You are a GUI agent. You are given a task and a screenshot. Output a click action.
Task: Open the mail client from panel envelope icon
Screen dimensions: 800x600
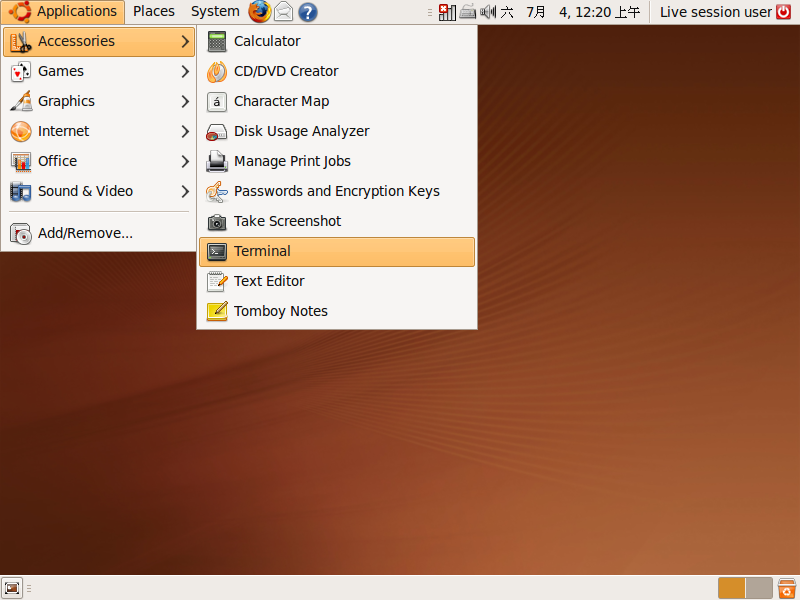coord(284,12)
